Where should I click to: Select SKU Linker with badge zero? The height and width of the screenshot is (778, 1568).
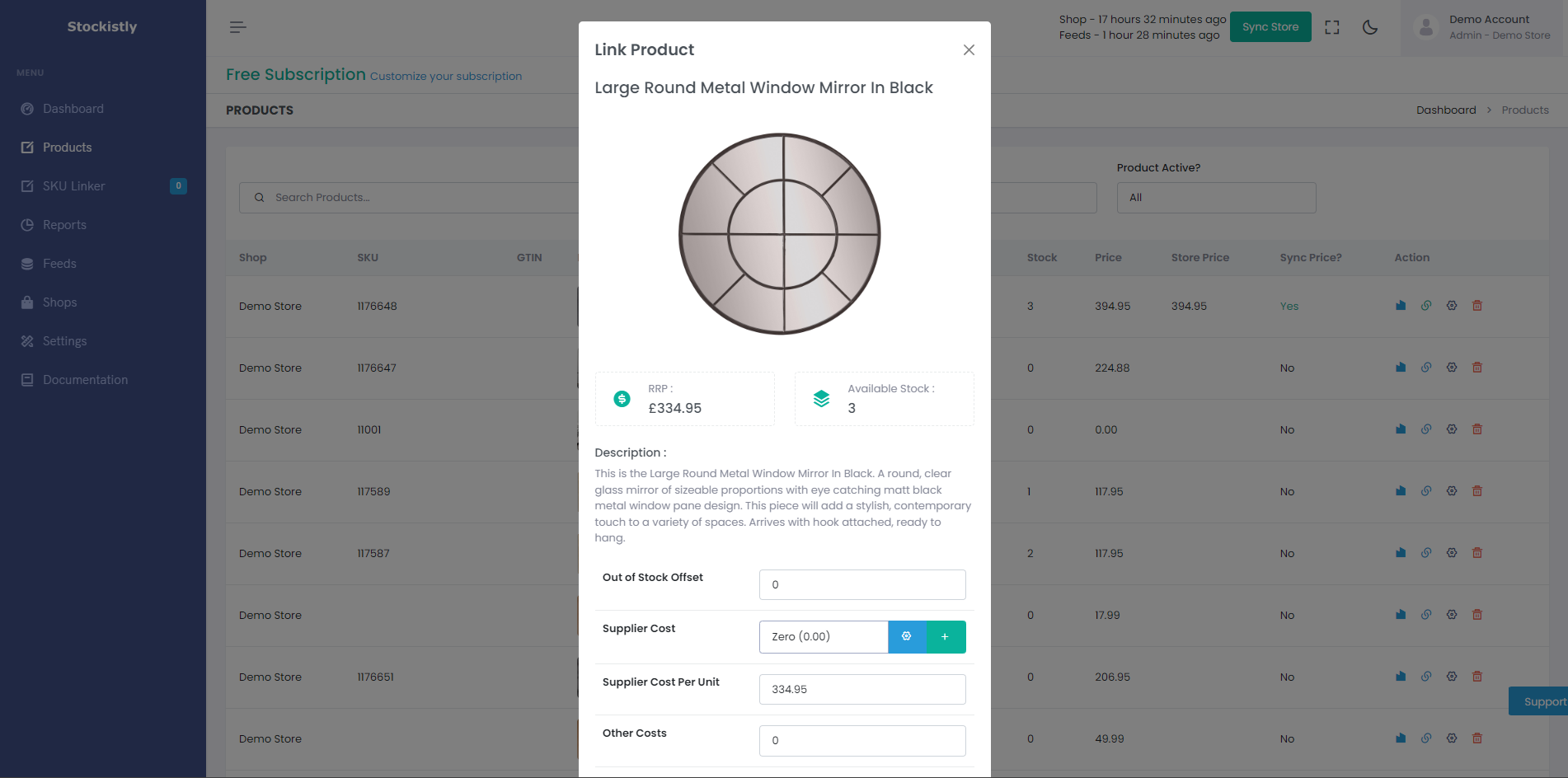point(74,185)
